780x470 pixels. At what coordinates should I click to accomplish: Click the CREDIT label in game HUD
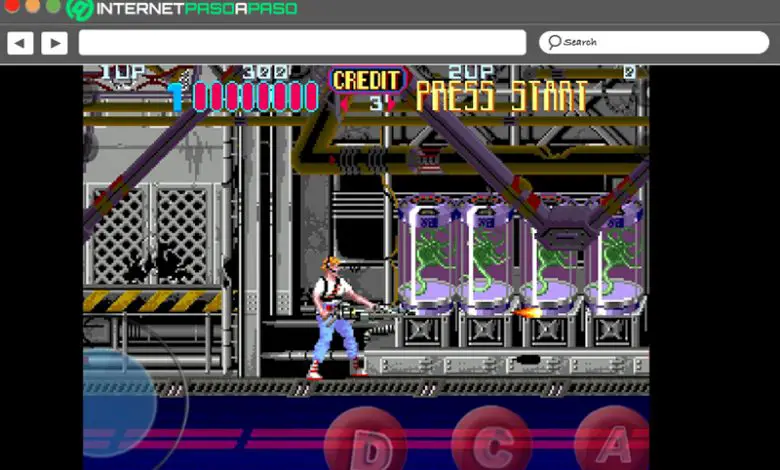coord(367,80)
